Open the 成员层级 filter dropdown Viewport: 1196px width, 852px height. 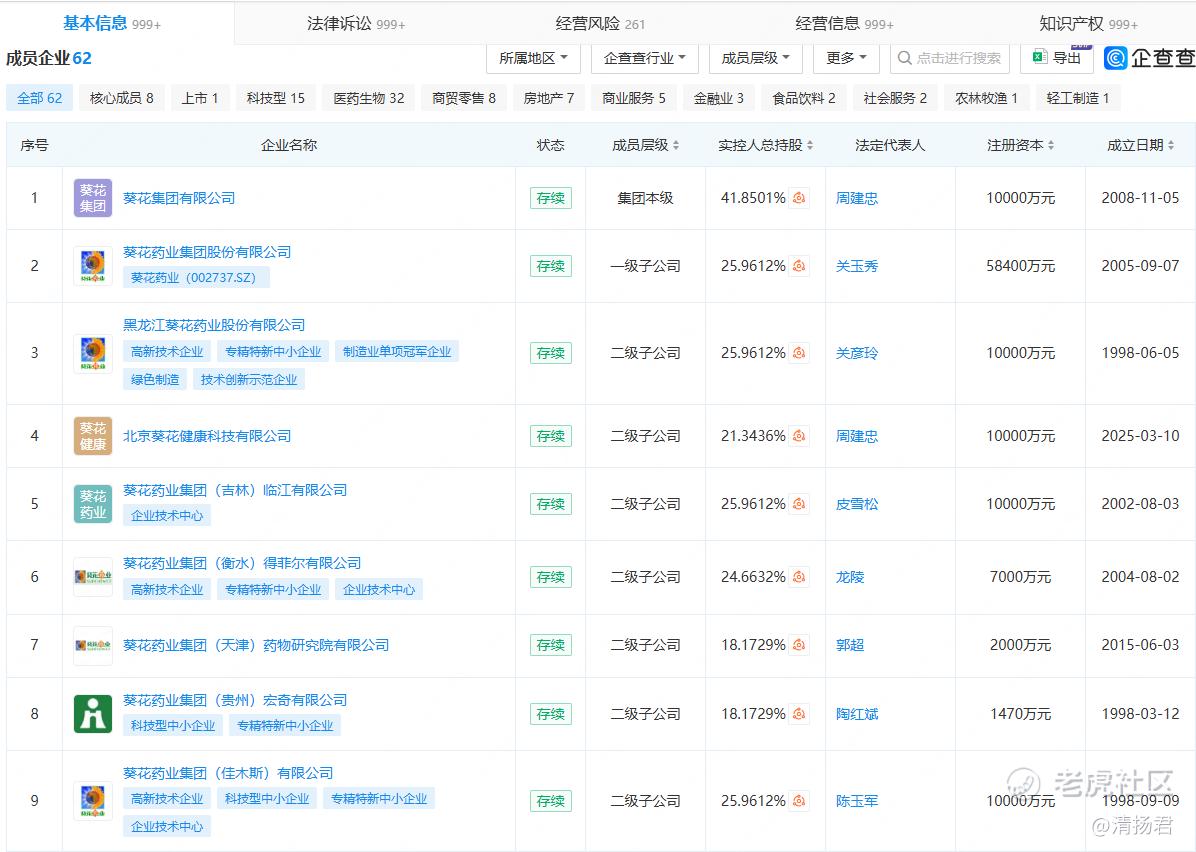point(755,58)
